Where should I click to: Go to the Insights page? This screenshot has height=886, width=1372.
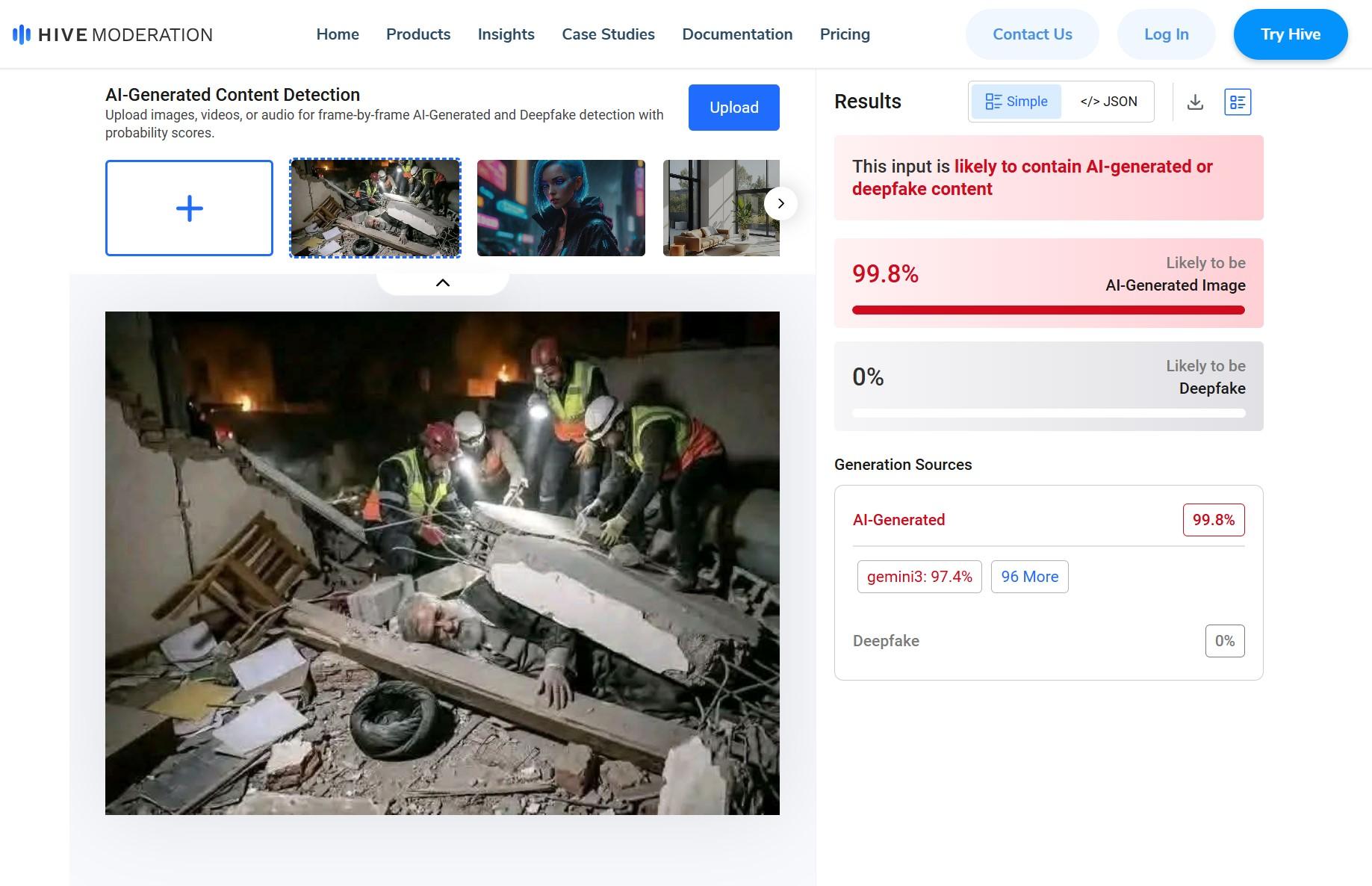coord(506,34)
